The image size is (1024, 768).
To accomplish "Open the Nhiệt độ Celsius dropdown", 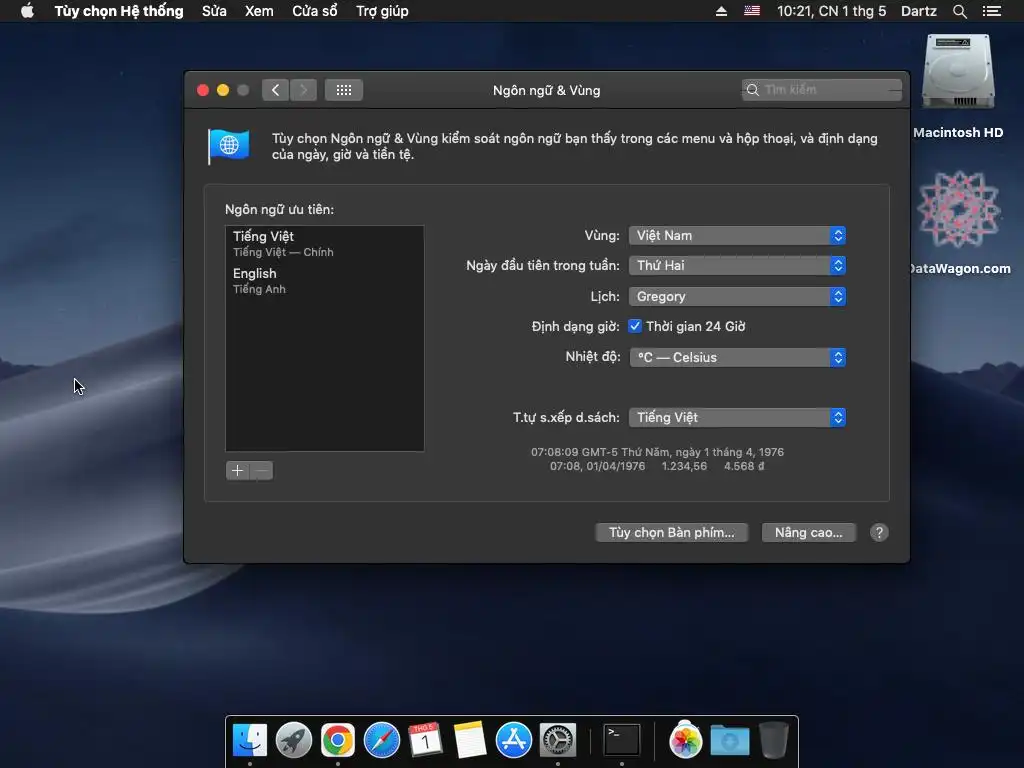I will (x=737, y=357).
